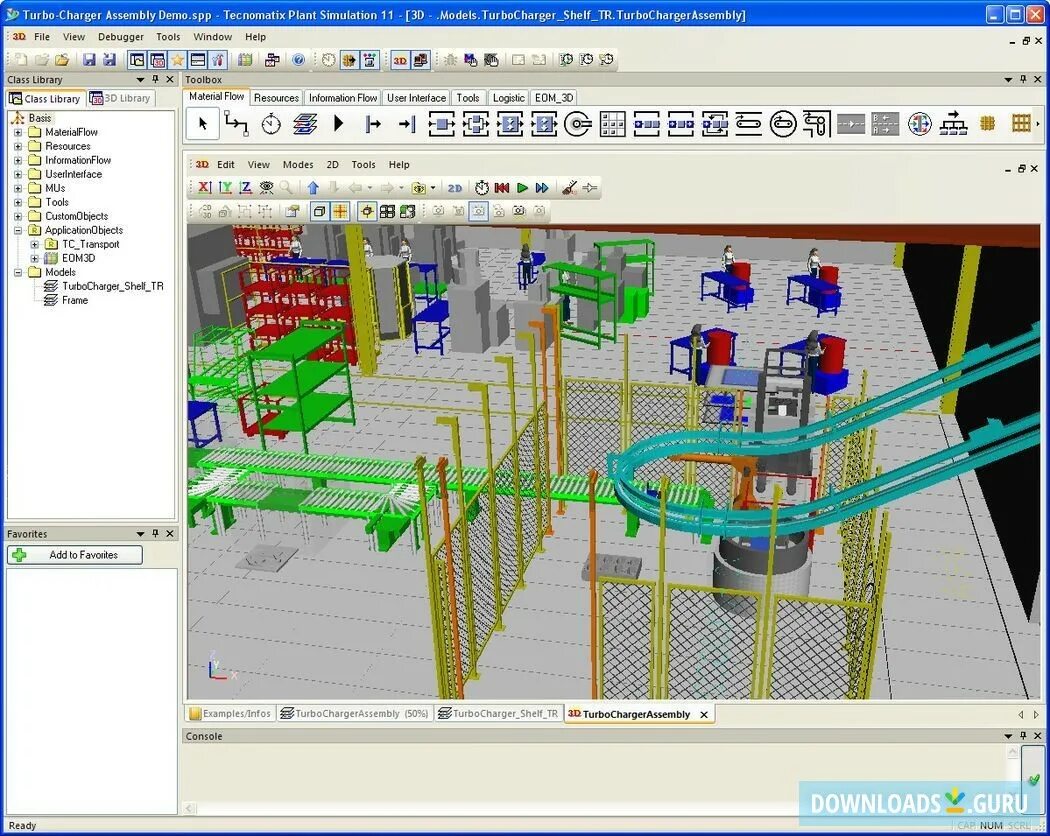This screenshot has width=1050, height=836.
Task: Switch to 2D view via toolbar button
Action: point(455,188)
